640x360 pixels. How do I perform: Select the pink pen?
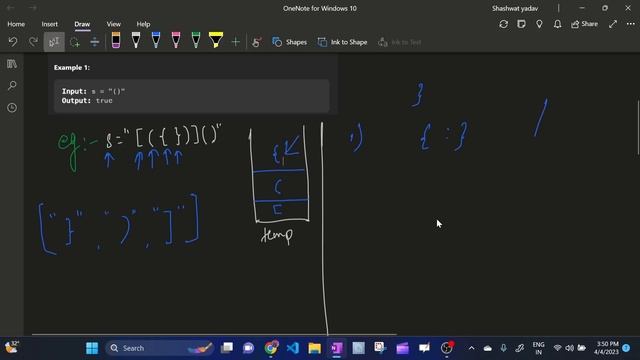point(176,40)
